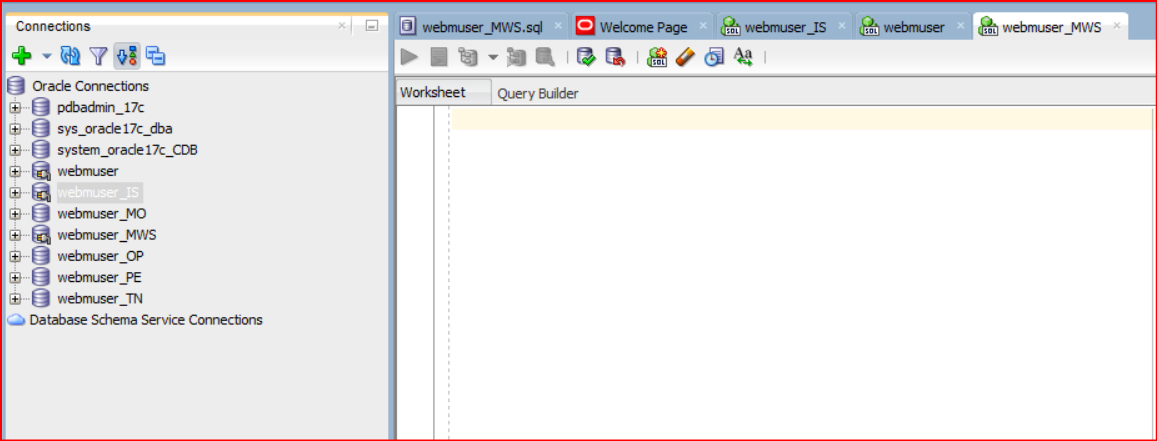Select the webmuser_MWS worksheet tab
1157x441 pixels.
(1052, 28)
